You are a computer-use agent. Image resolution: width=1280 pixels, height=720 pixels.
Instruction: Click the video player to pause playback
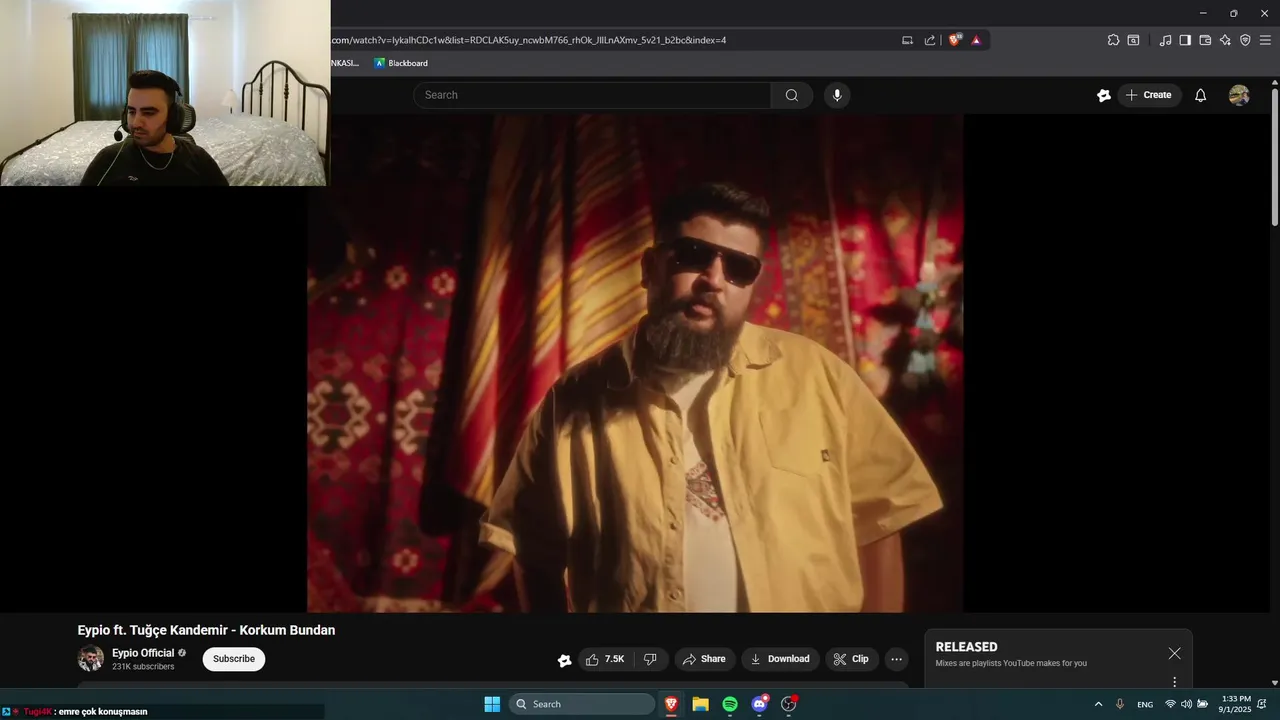(x=635, y=362)
